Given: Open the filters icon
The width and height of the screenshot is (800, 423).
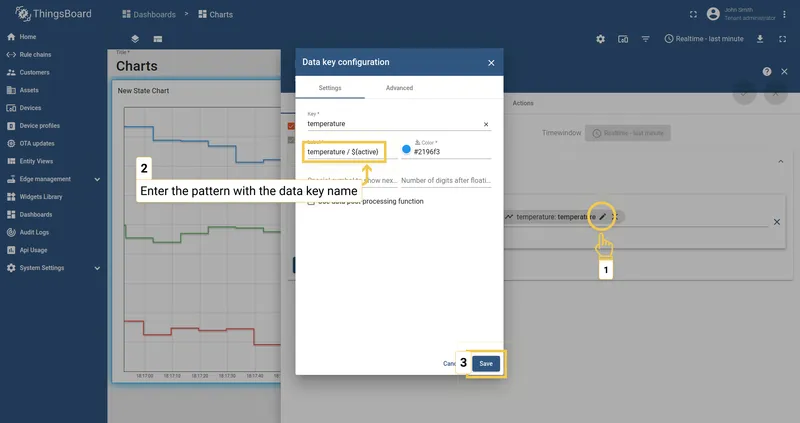Looking at the screenshot, I should coord(645,39).
